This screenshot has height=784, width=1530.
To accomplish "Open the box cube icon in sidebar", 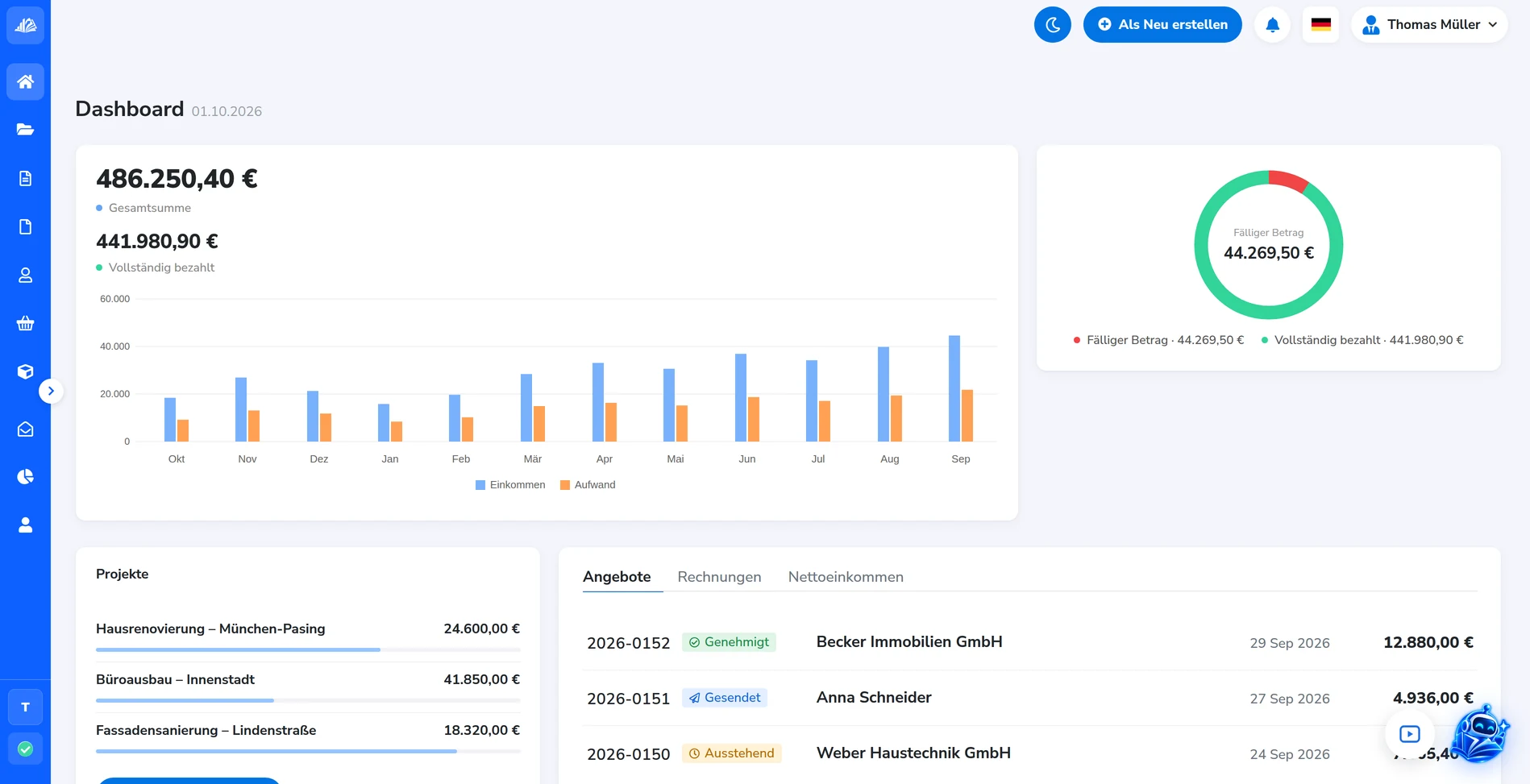I will click(25, 371).
